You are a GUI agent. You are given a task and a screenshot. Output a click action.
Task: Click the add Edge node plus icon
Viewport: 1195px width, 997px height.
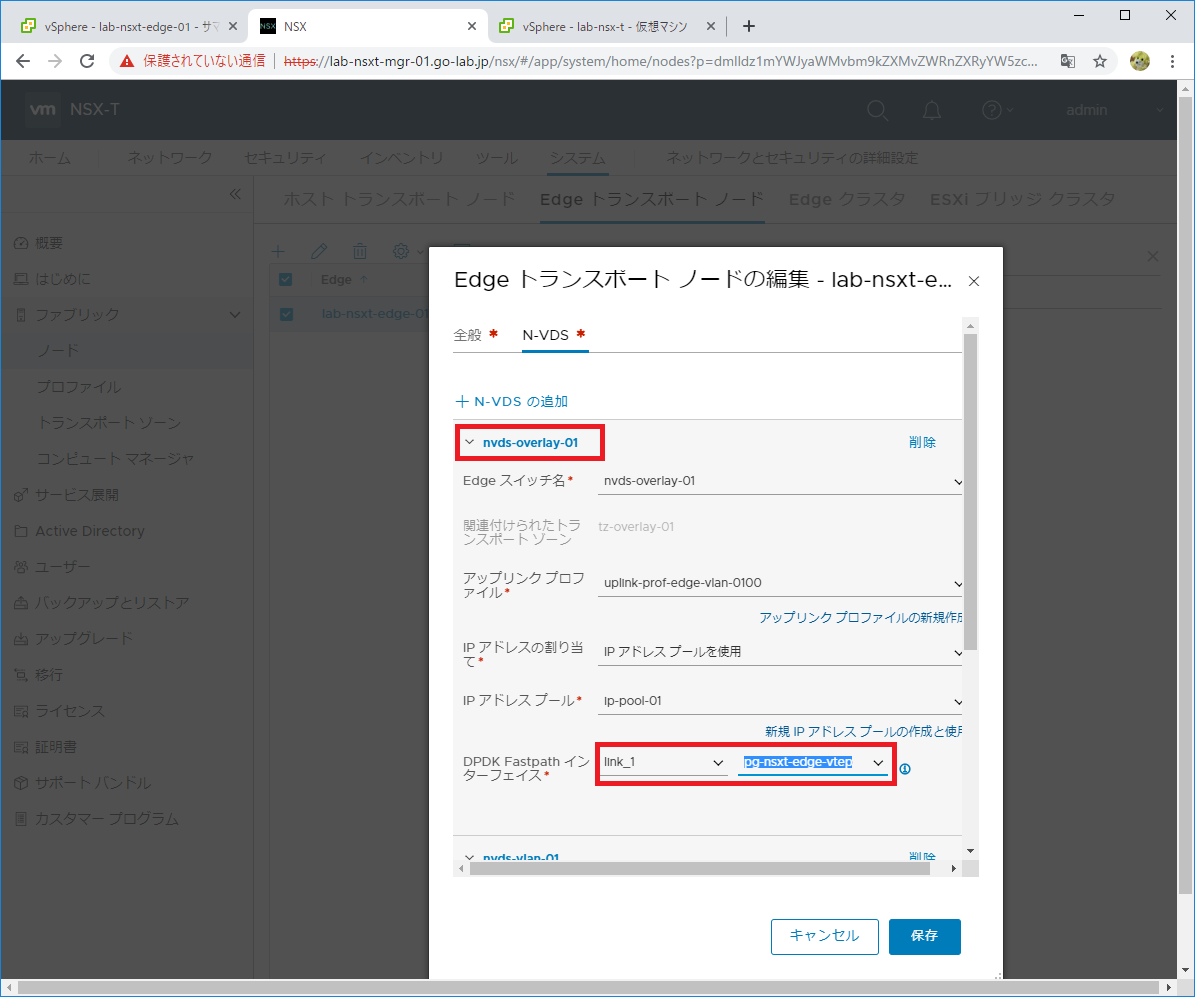coord(278,251)
